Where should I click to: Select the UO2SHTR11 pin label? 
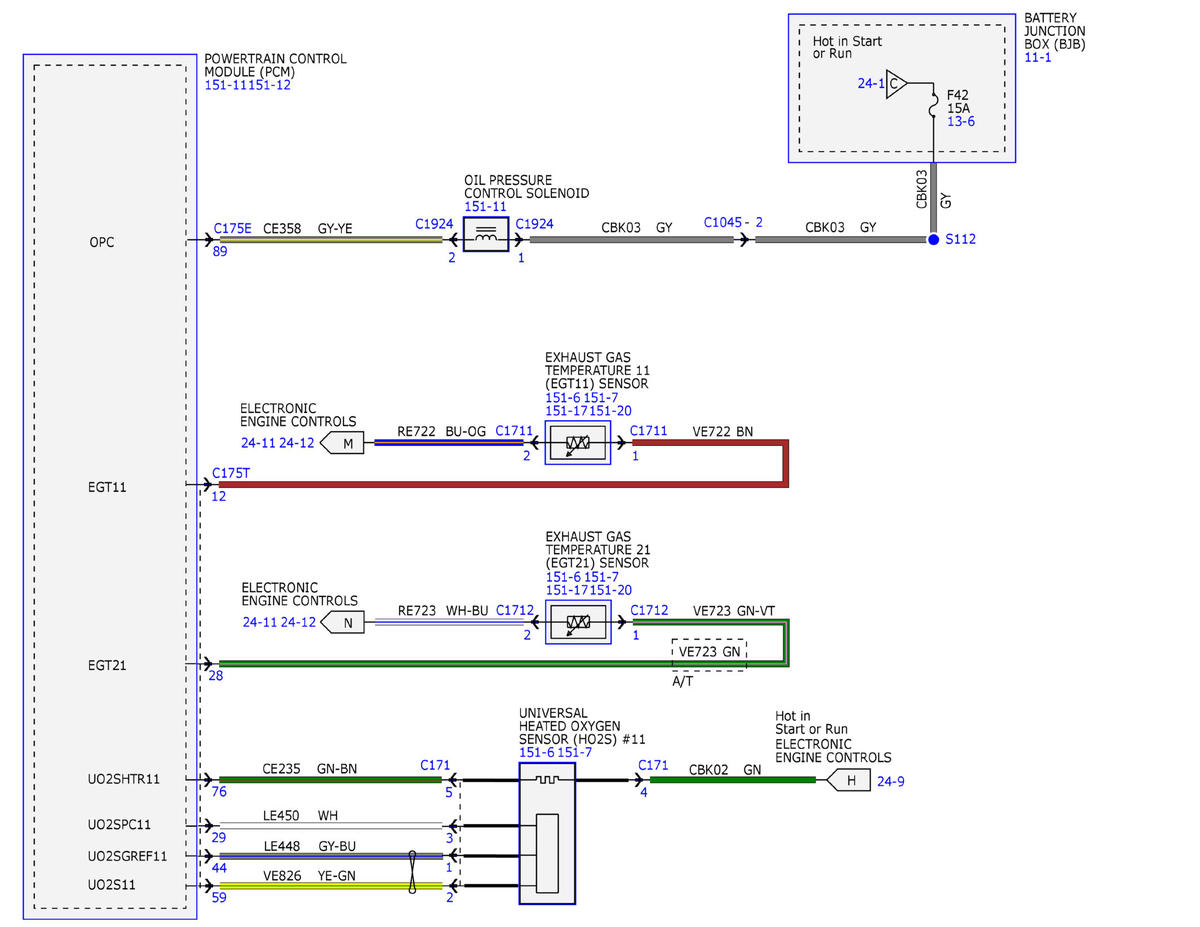(124, 779)
